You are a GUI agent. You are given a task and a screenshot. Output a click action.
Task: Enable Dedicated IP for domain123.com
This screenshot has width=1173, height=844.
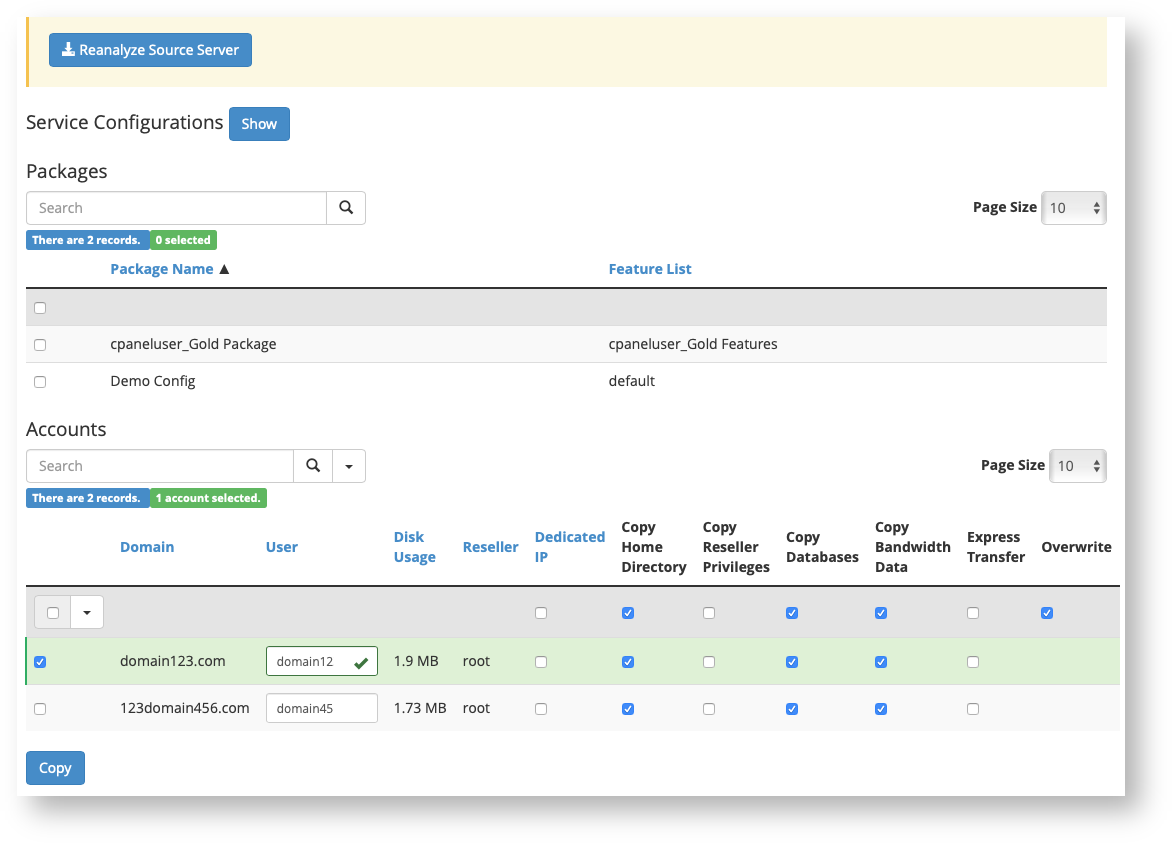pos(541,661)
